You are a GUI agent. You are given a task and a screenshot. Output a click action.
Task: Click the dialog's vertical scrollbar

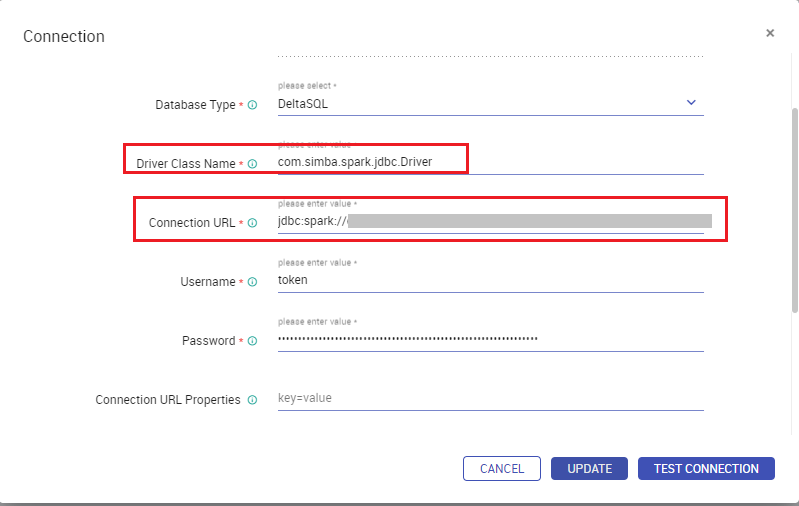click(x=794, y=210)
